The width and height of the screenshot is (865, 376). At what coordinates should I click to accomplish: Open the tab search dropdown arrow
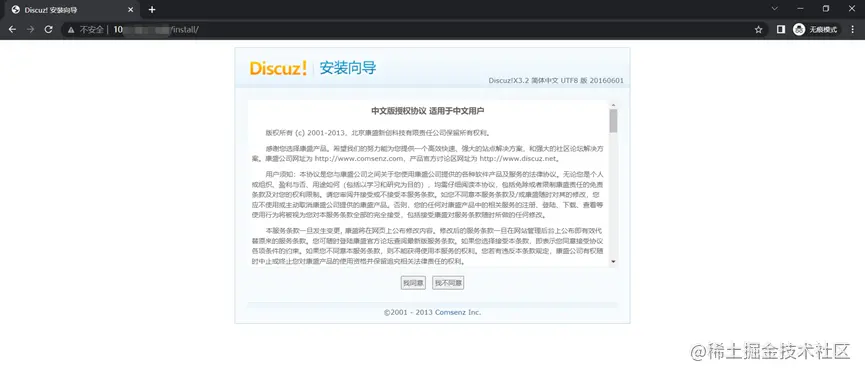[775, 8]
